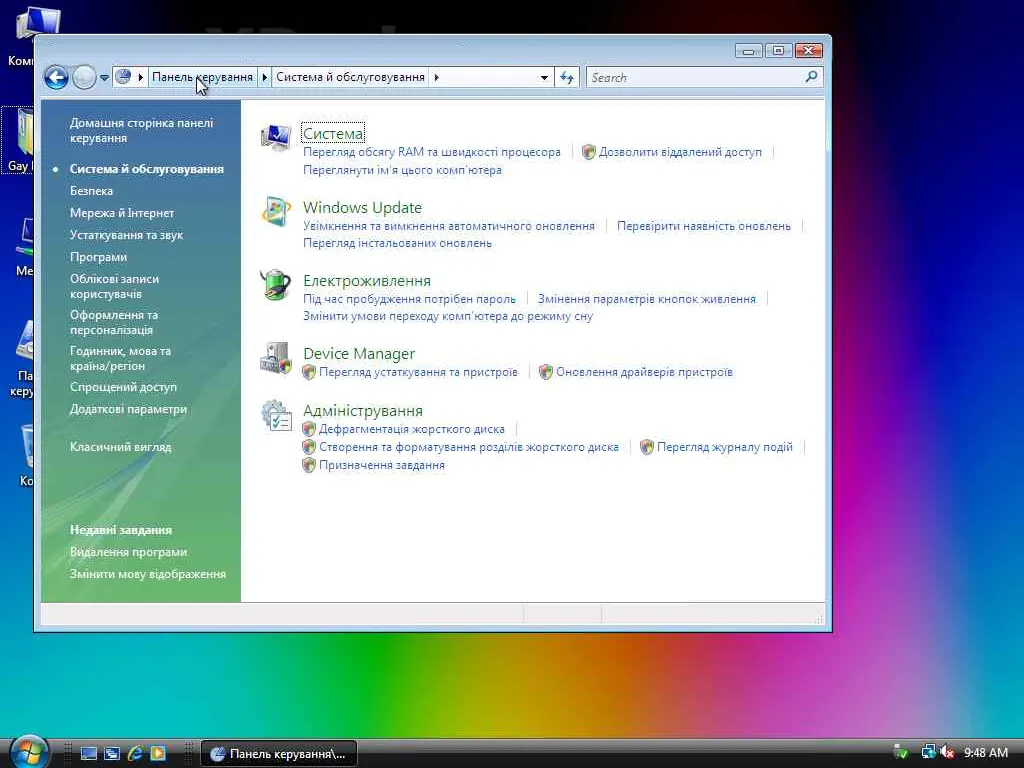1024x768 pixels.
Task: Click the shield icon beside Призначення завдання
Action: tap(309, 465)
